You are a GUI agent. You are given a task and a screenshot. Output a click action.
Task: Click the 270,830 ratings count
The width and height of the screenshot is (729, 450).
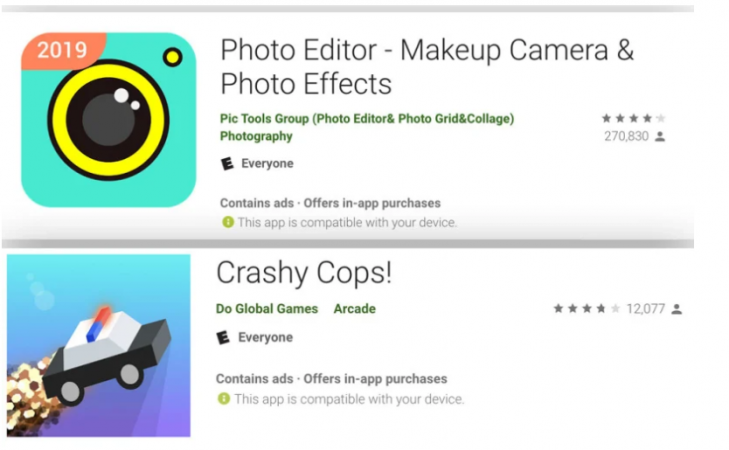[x=626, y=136]
